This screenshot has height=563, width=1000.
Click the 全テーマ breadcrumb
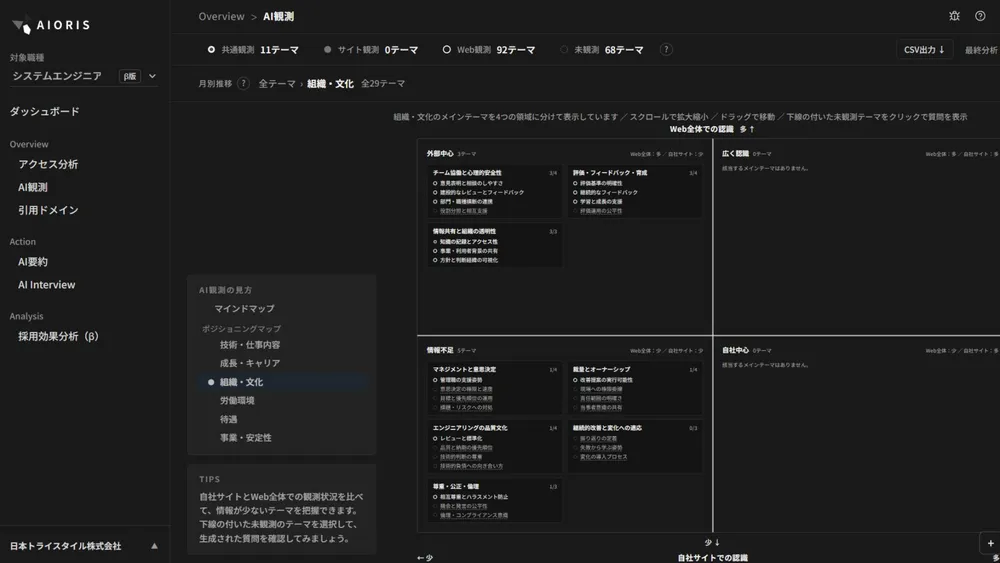coord(277,84)
